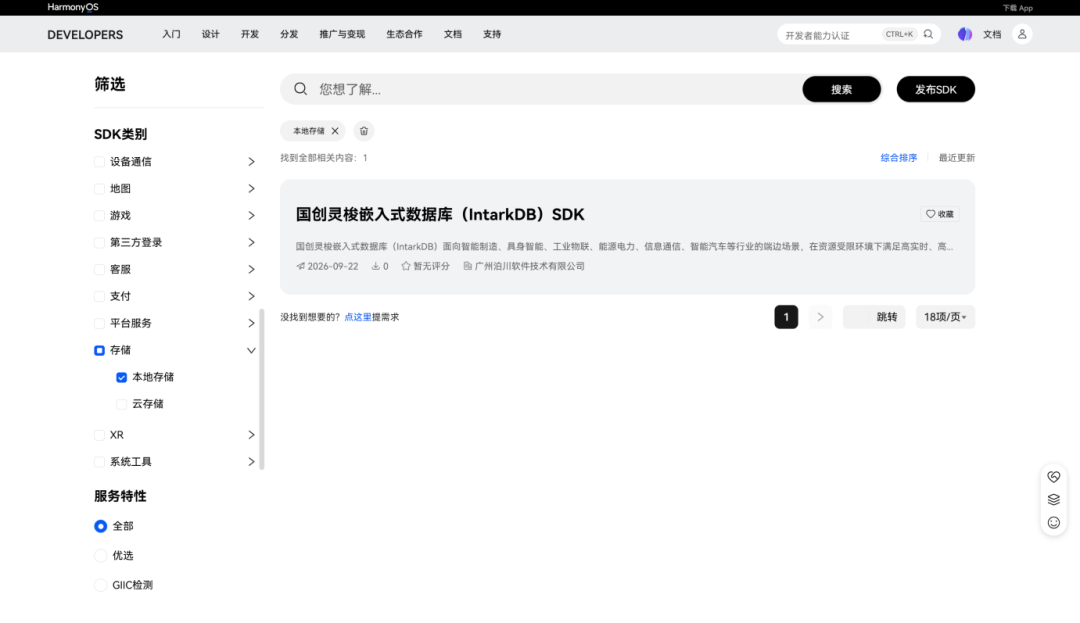Screen dimensions: 1080x623
Task: Clear all filters with the trash icon
Action: point(364,131)
